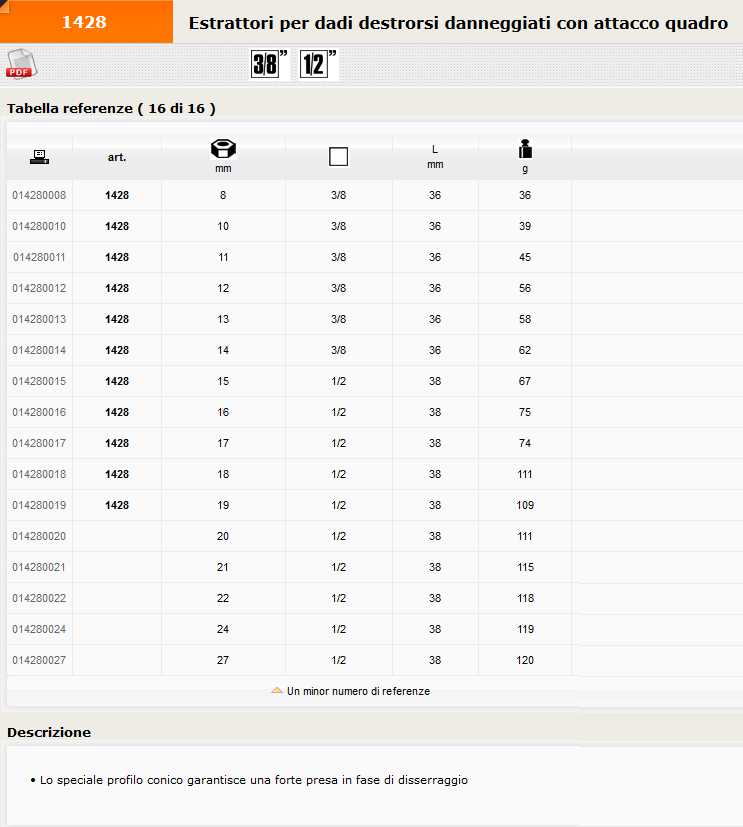Click weight value 118
743x827 pixels.
tap(525, 598)
